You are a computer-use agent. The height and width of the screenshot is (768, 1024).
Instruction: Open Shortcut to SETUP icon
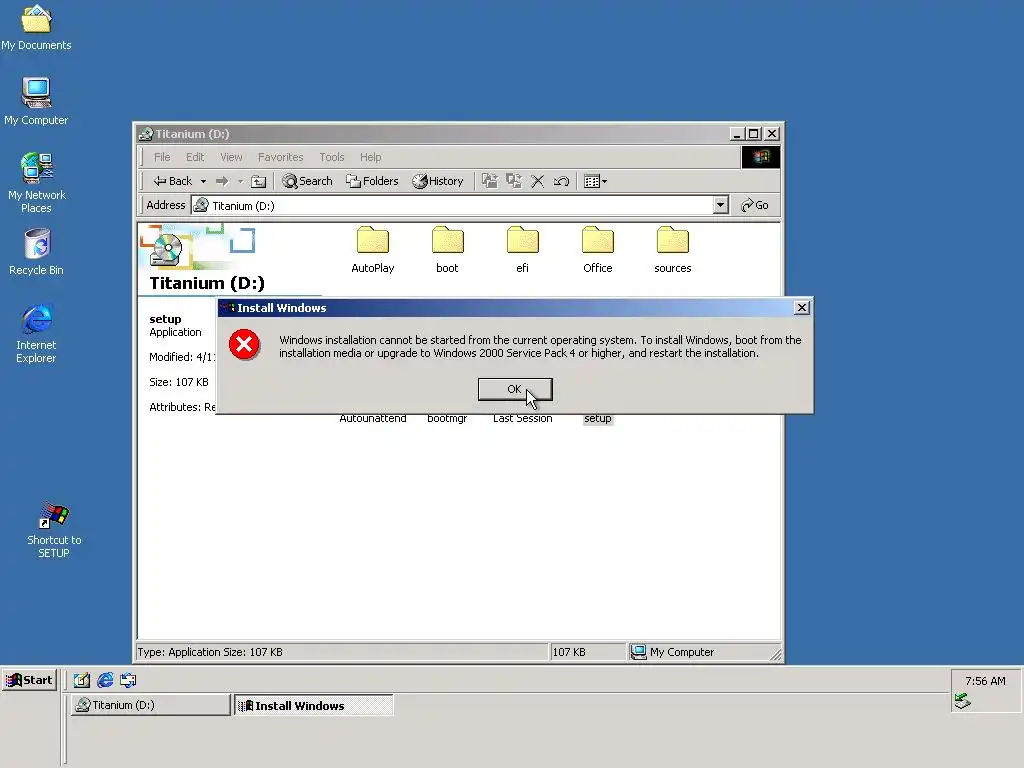[x=54, y=530]
